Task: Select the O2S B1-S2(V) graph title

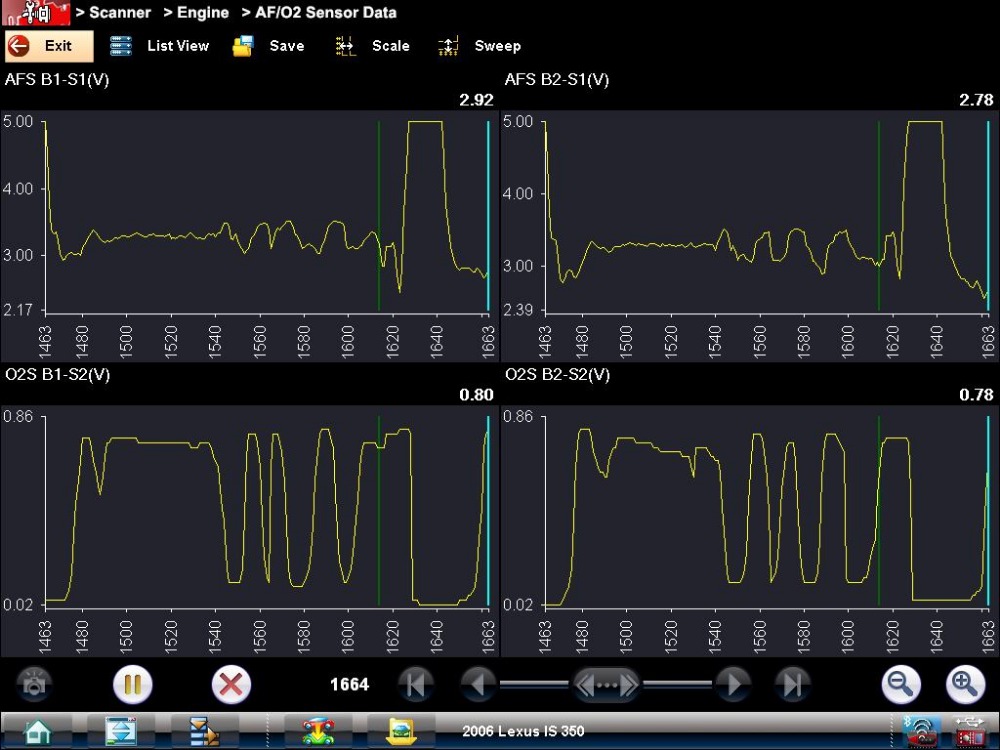Action: [x=57, y=374]
